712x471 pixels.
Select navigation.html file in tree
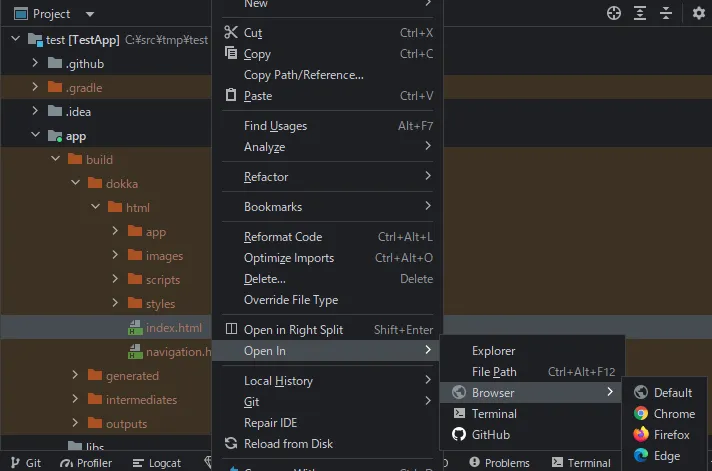click(x=177, y=352)
